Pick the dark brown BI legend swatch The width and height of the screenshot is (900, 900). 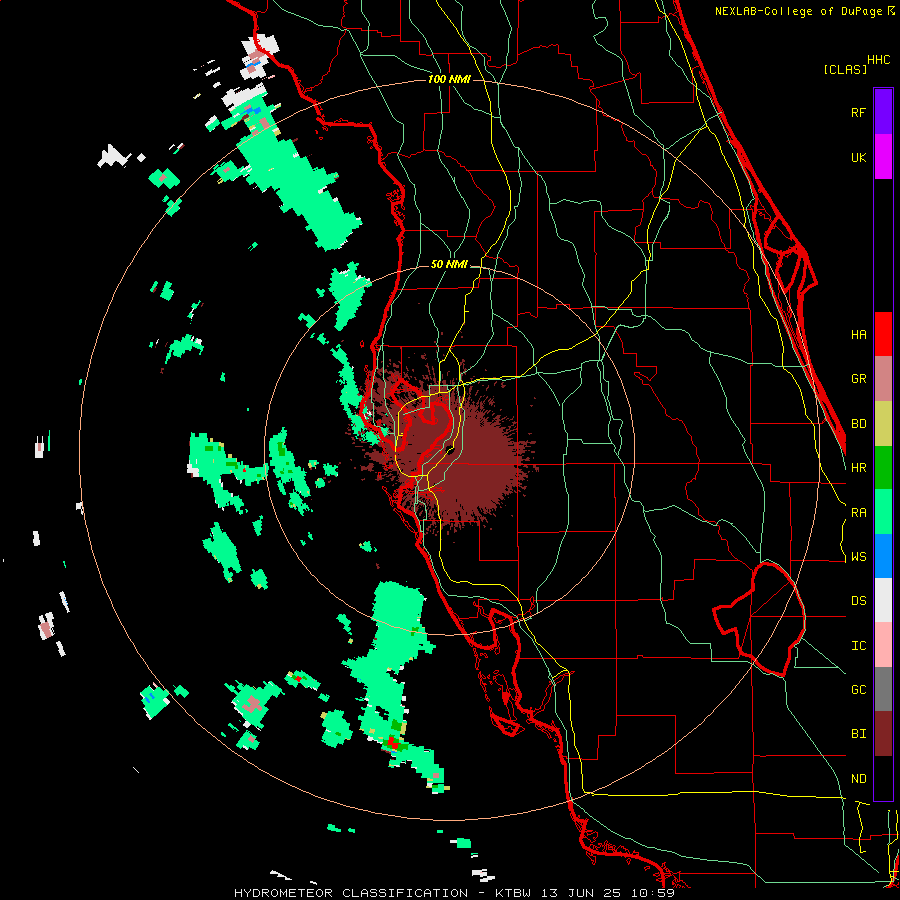(883, 734)
